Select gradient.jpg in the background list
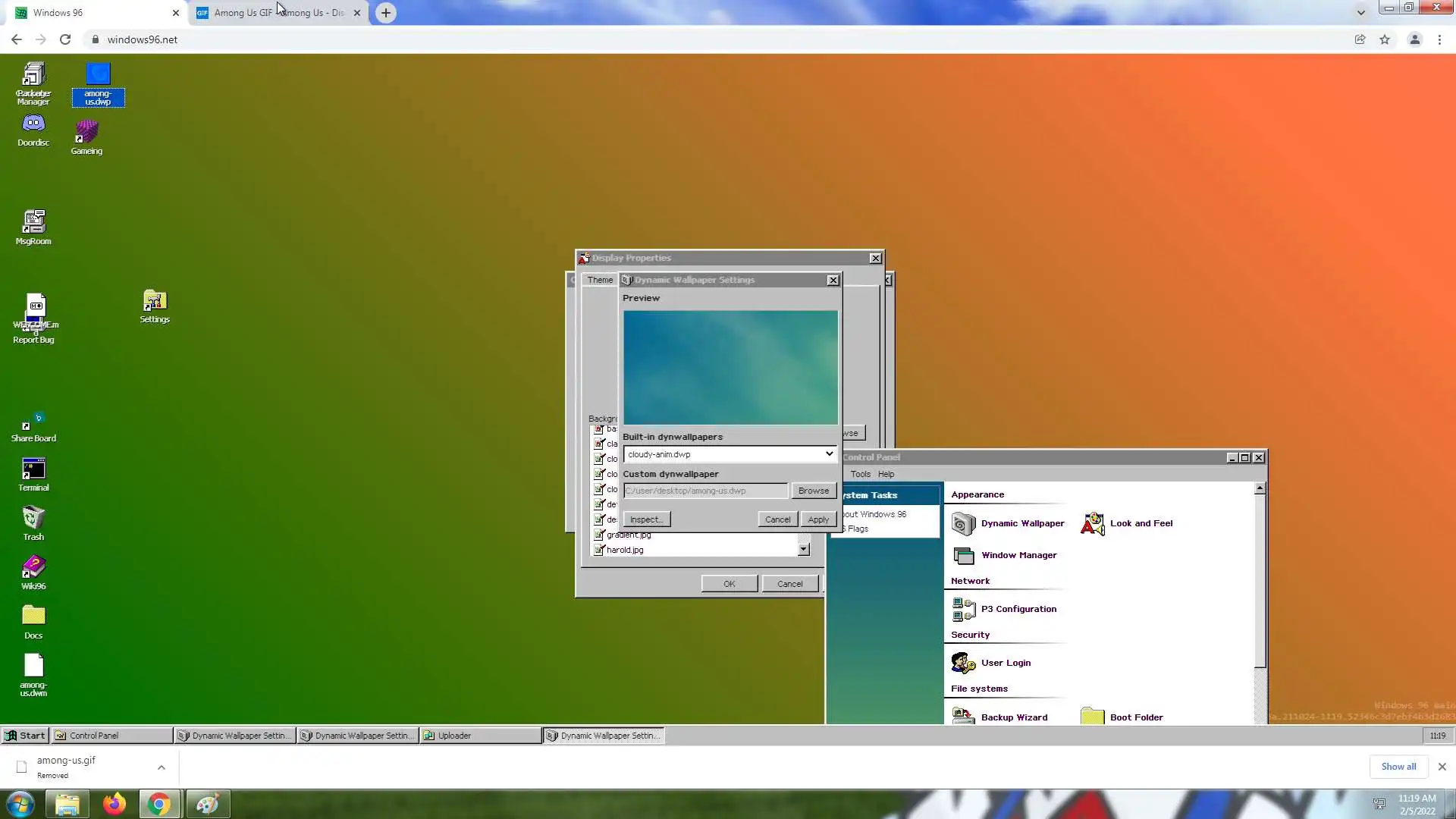Image resolution: width=1456 pixels, height=819 pixels. [x=628, y=535]
